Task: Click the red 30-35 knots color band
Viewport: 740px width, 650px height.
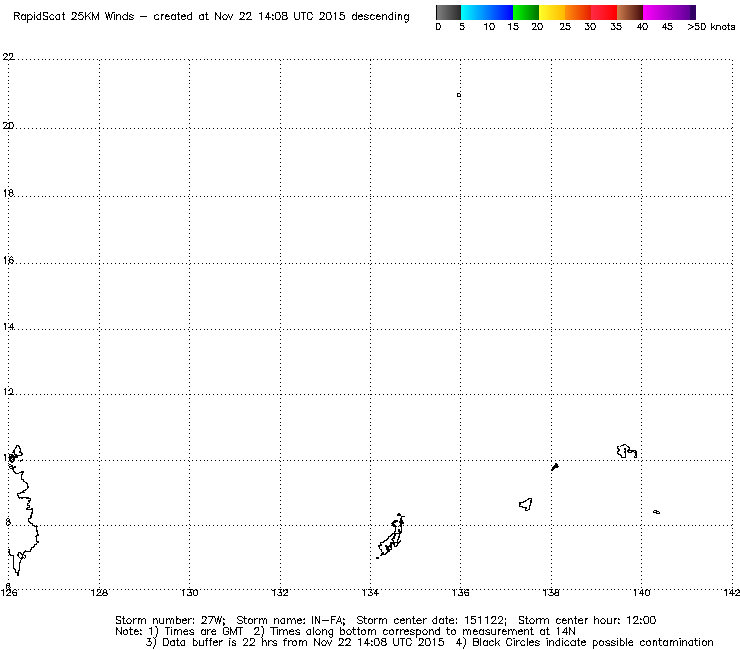Action: pos(604,12)
